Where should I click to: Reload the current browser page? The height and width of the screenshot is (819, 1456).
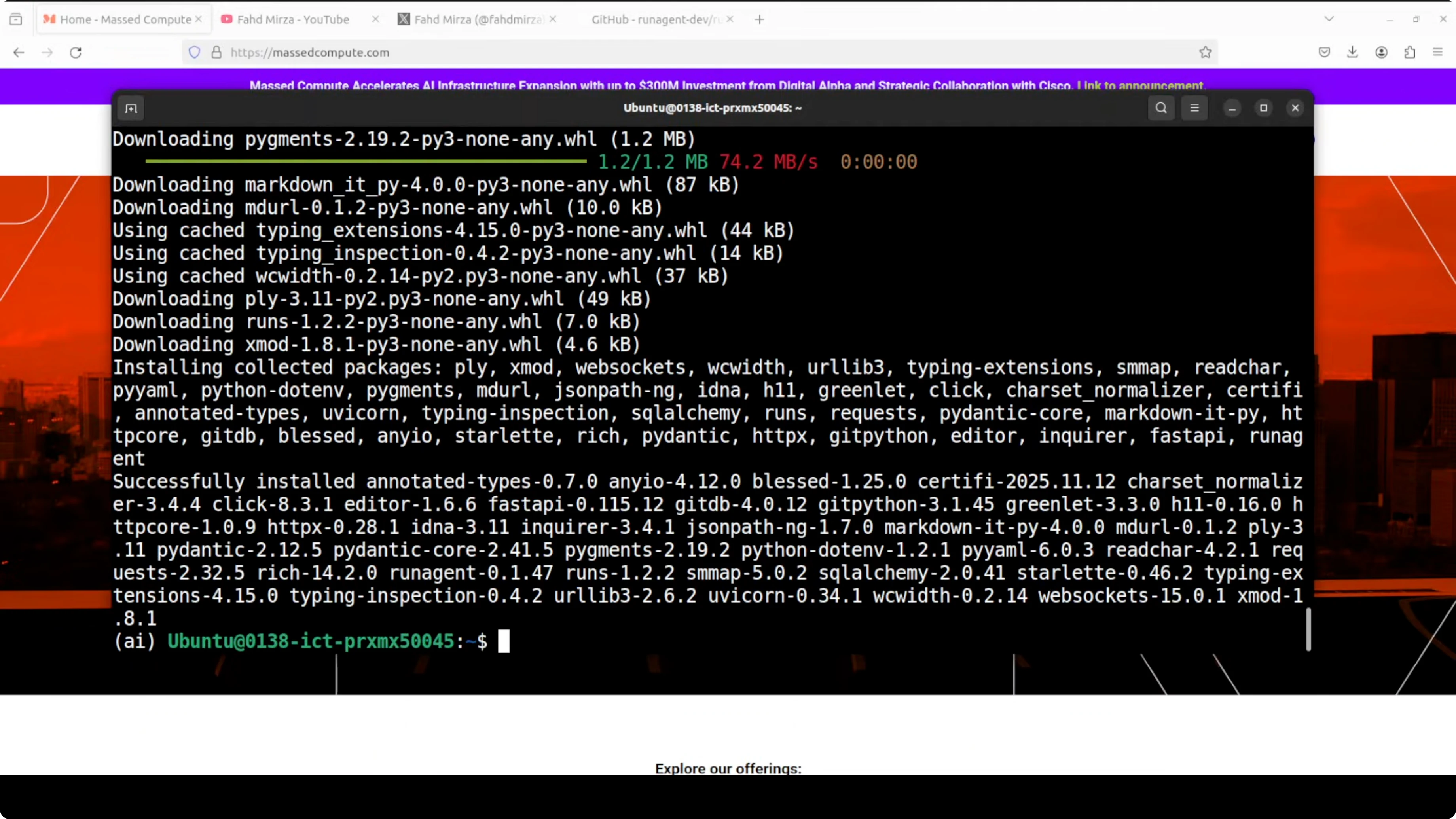76,53
